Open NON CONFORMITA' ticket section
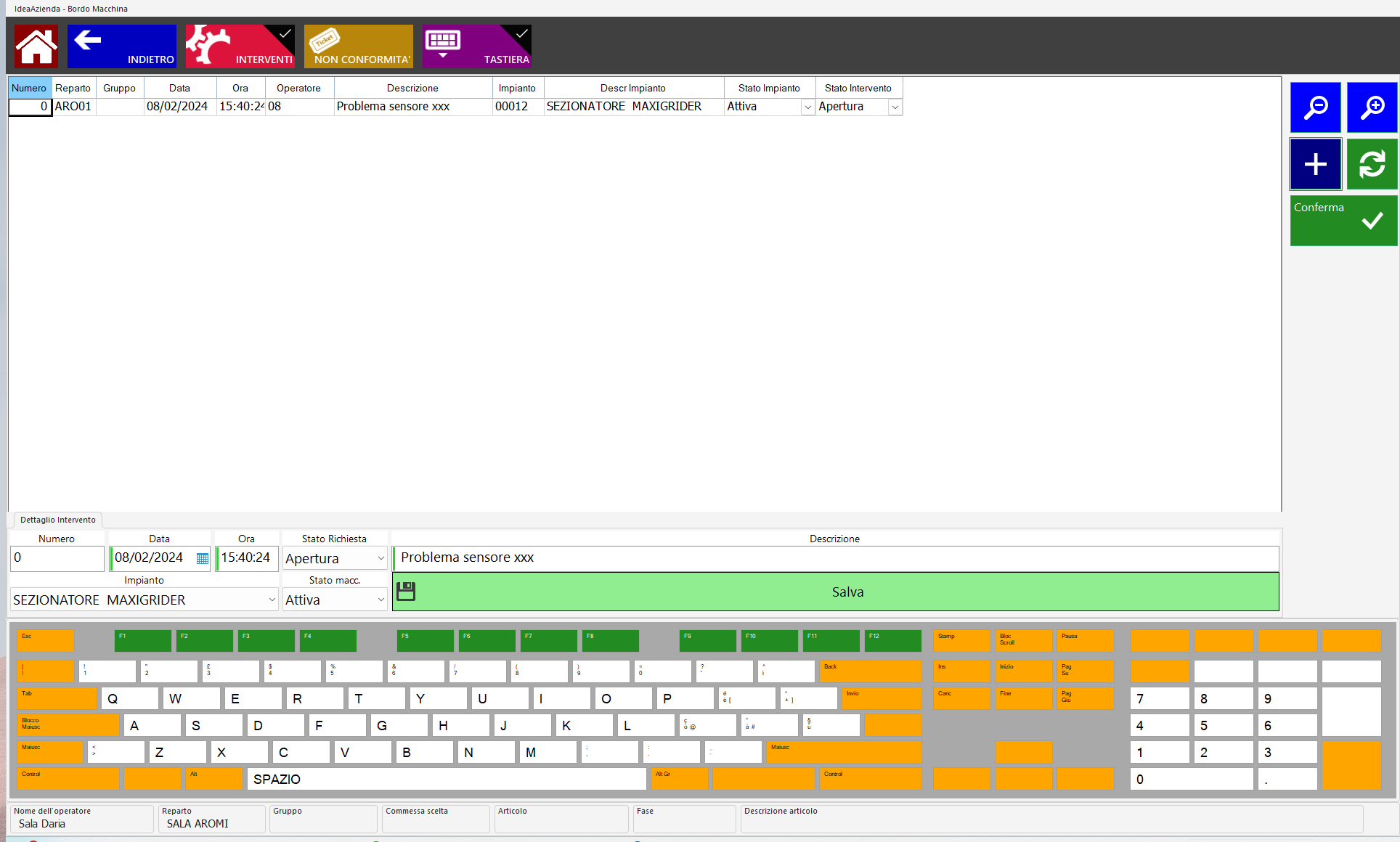Image resolution: width=1400 pixels, height=842 pixels. tap(359, 46)
